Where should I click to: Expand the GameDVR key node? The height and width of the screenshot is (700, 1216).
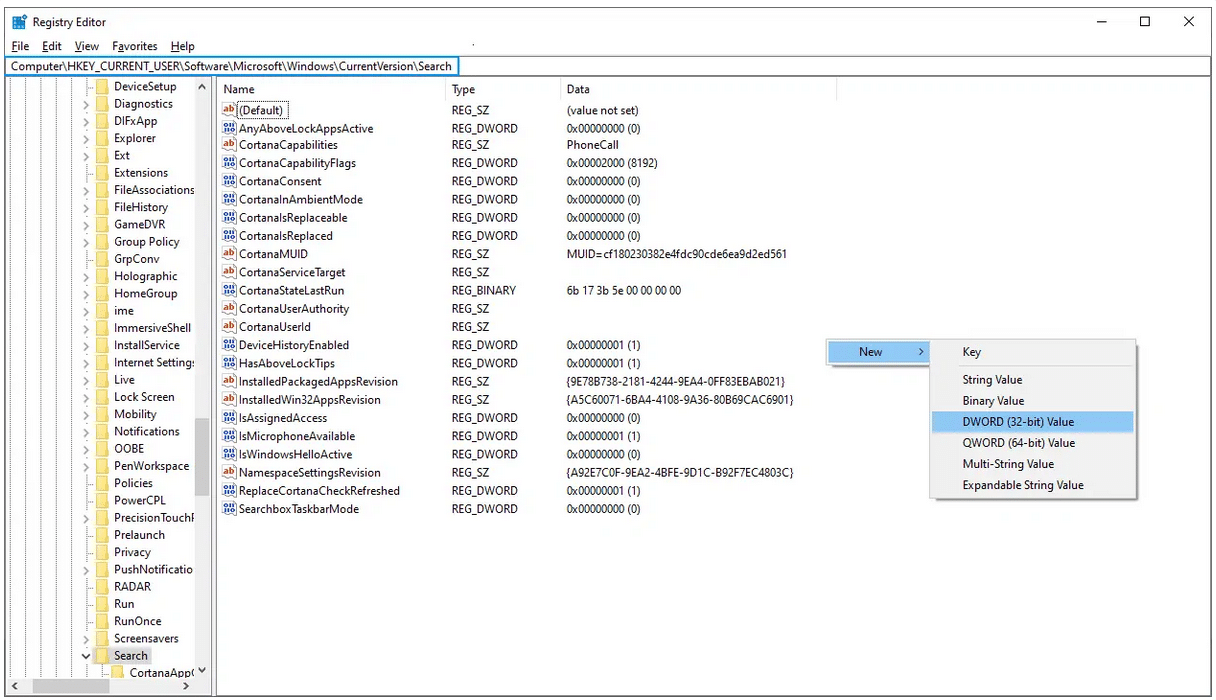point(86,225)
